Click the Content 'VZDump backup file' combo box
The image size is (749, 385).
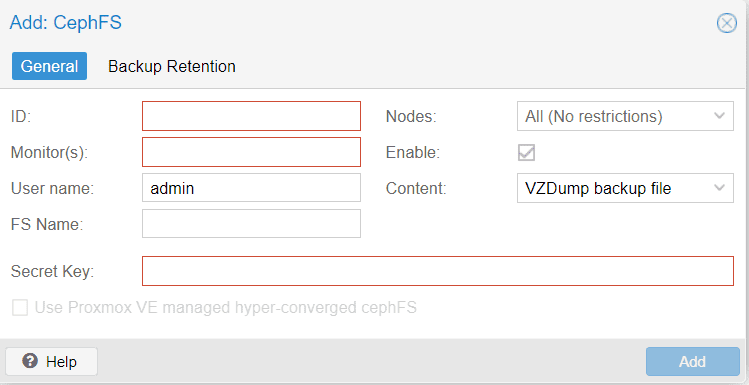coord(625,188)
